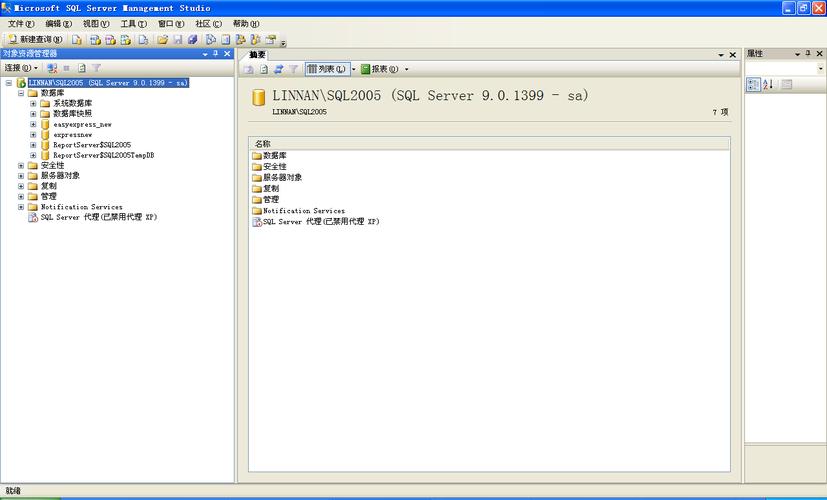The image size is (827, 500).
Task: Open the 文件 (File) menu
Action: click(21, 24)
